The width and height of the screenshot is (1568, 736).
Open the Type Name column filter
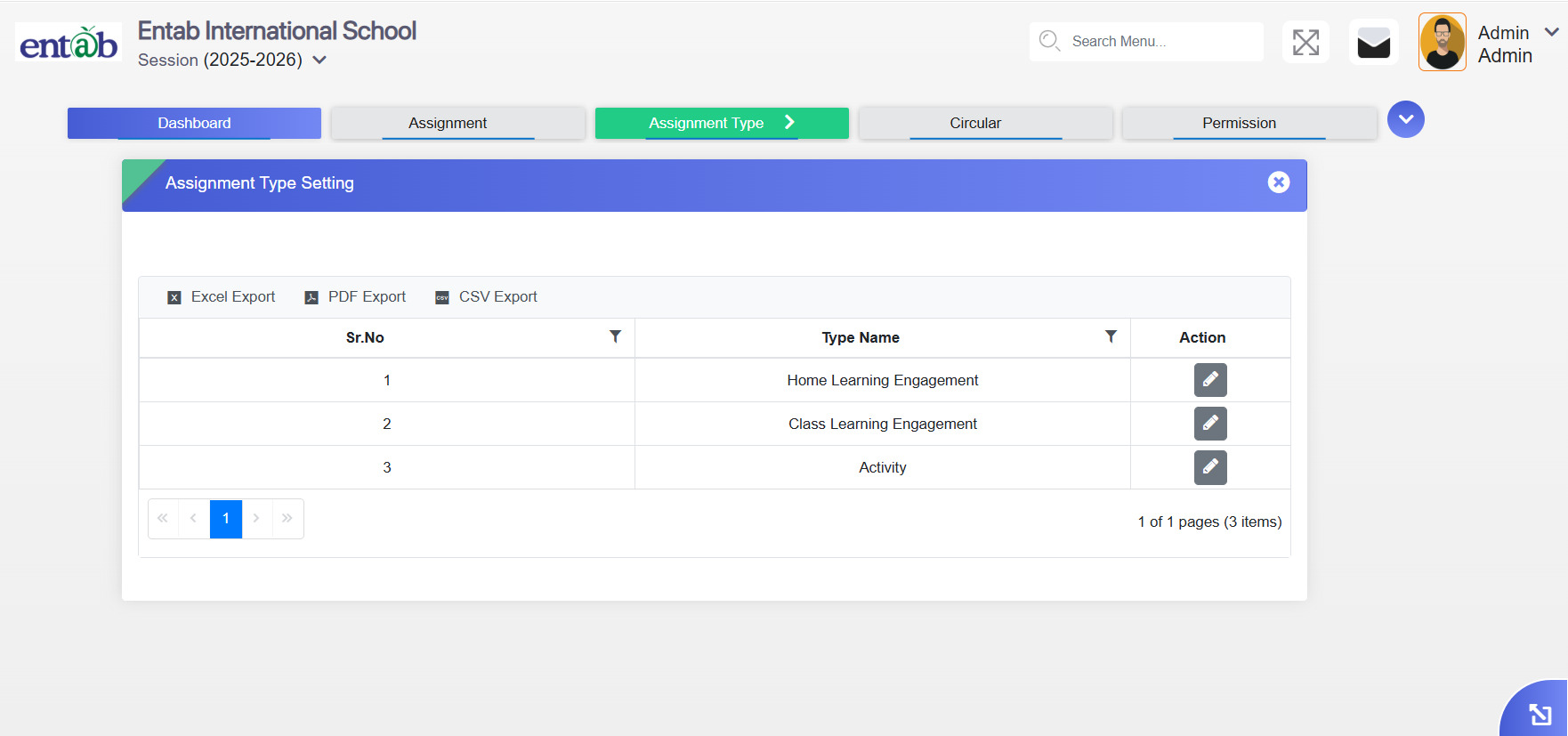click(1111, 336)
